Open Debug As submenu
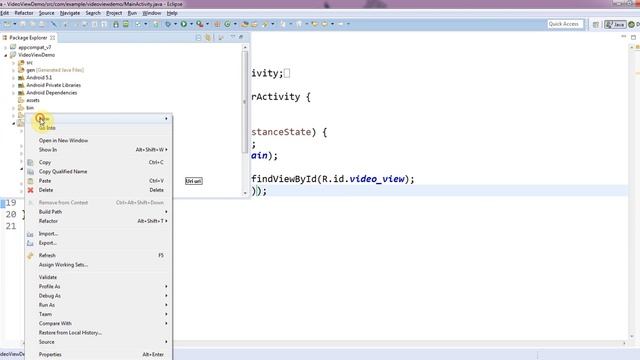 (x=98, y=296)
